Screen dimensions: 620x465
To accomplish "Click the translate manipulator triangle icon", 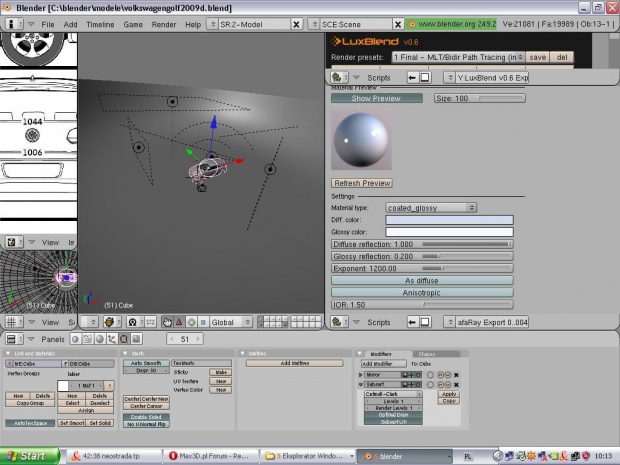I will click(180, 322).
